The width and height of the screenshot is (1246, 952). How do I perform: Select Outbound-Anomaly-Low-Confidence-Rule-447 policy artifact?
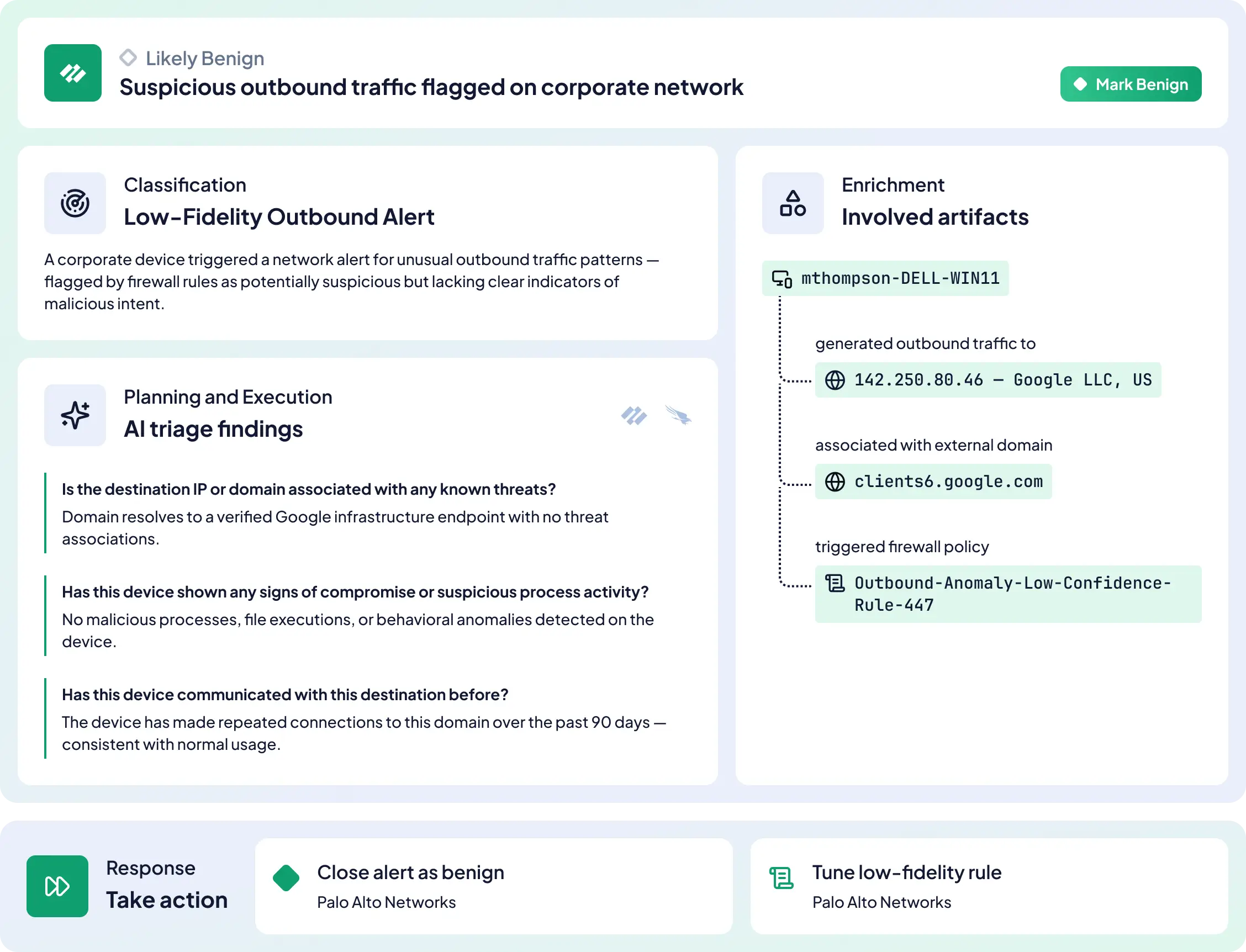1007,594
